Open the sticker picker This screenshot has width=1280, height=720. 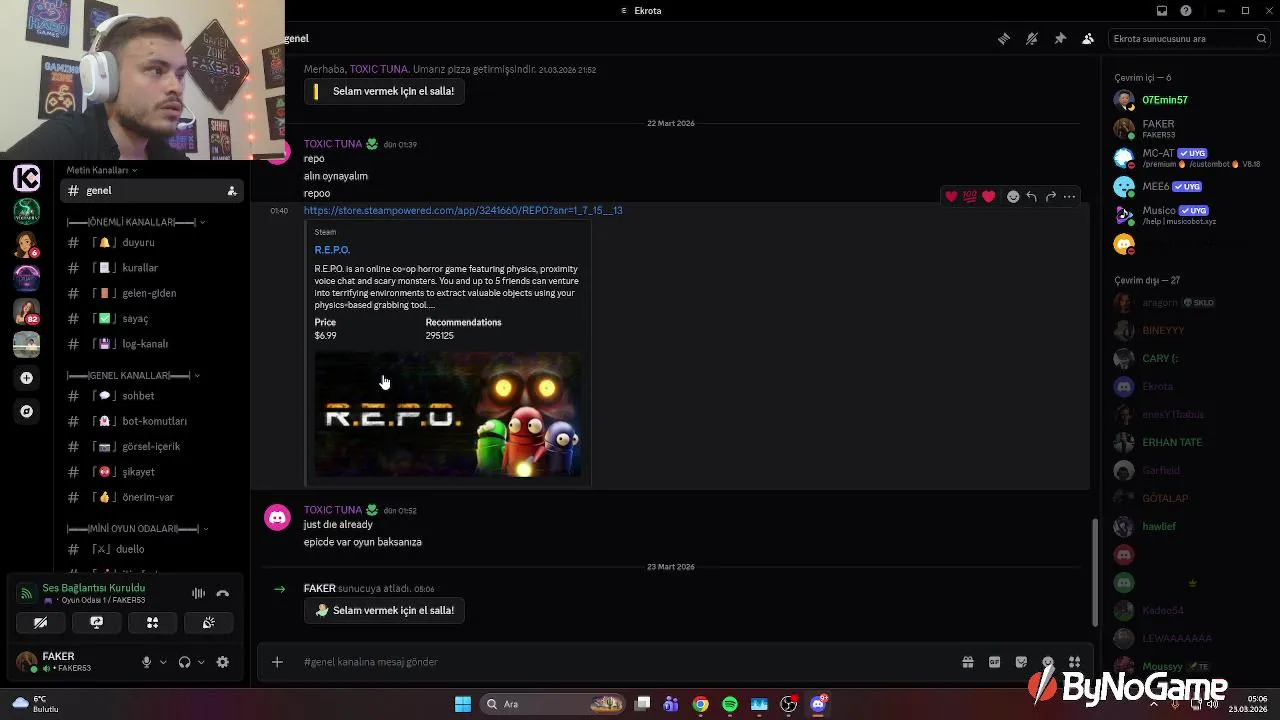coord(1021,662)
